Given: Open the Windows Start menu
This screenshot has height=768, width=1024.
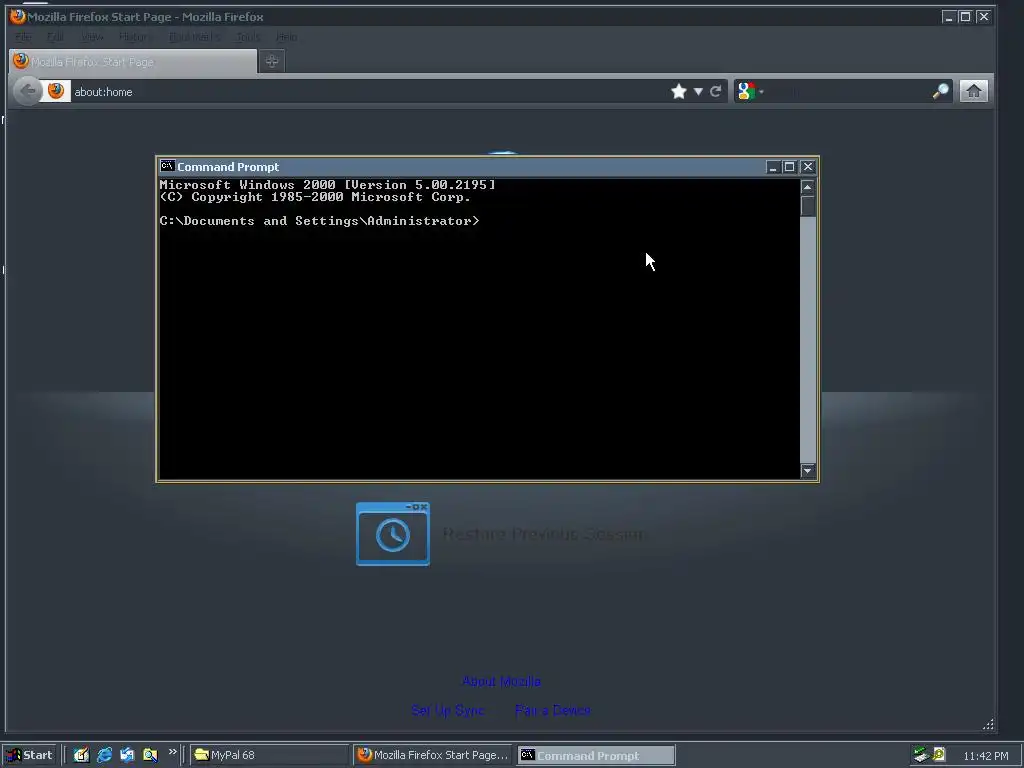Looking at the screenshot, I should click(30, 755).
